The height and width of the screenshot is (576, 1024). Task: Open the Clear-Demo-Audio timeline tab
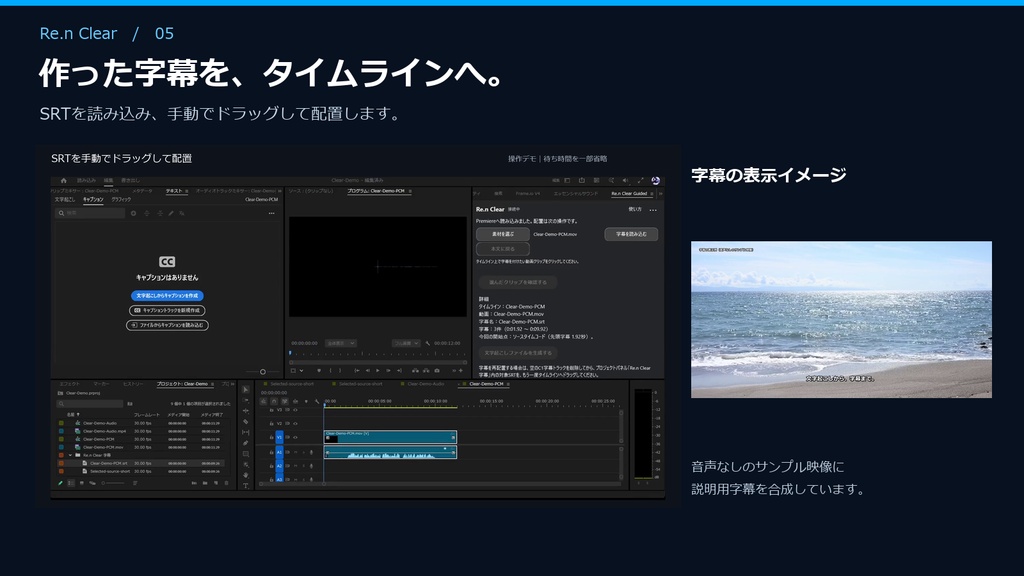425,384
